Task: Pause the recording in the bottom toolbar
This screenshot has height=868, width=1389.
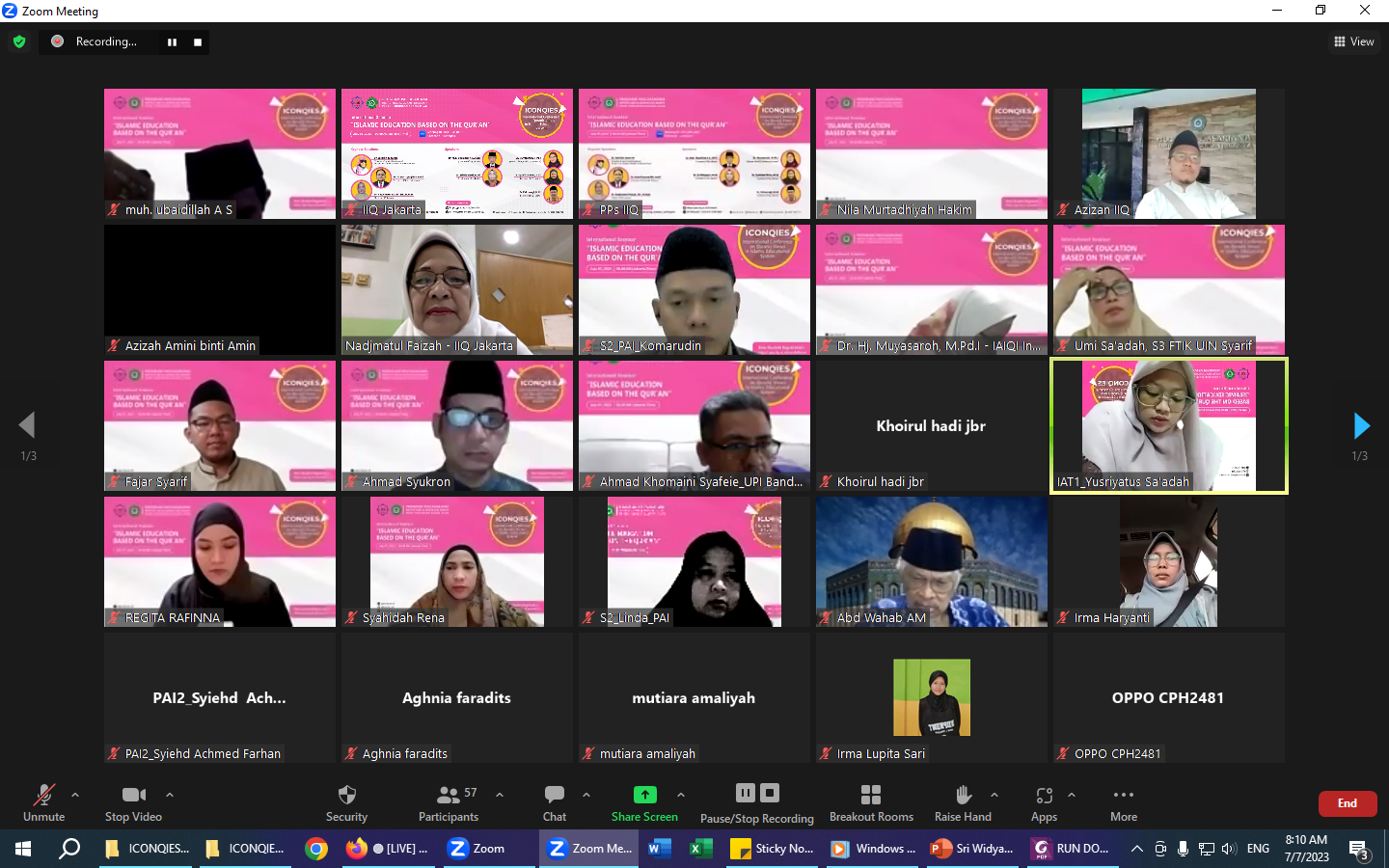Action: tap(746, 793)
